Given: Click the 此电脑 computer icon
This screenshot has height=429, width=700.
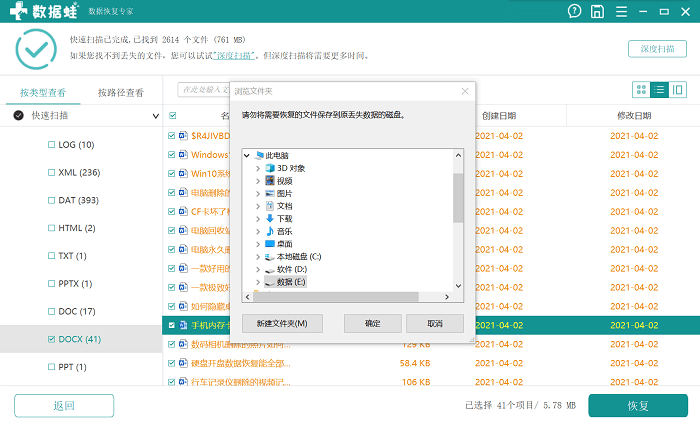Looking at the screenshot, I should tap(259, 155).
